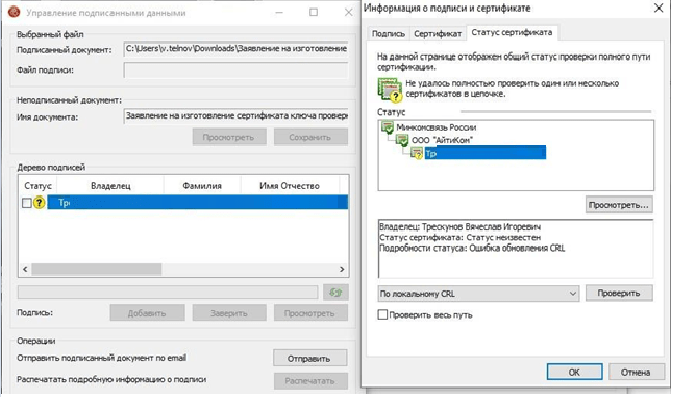The image size is (673, 397).
Task: Select yellow question status icon in signature row
Action: click(39, 202)
